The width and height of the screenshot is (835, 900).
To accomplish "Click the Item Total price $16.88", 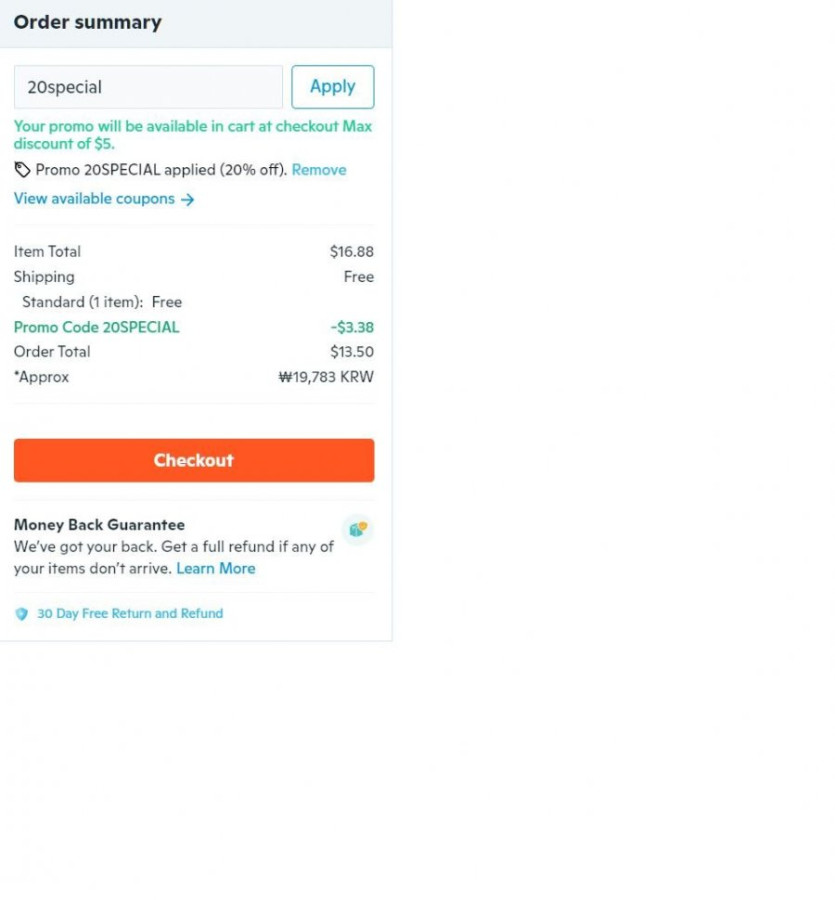I will (352, 251).
